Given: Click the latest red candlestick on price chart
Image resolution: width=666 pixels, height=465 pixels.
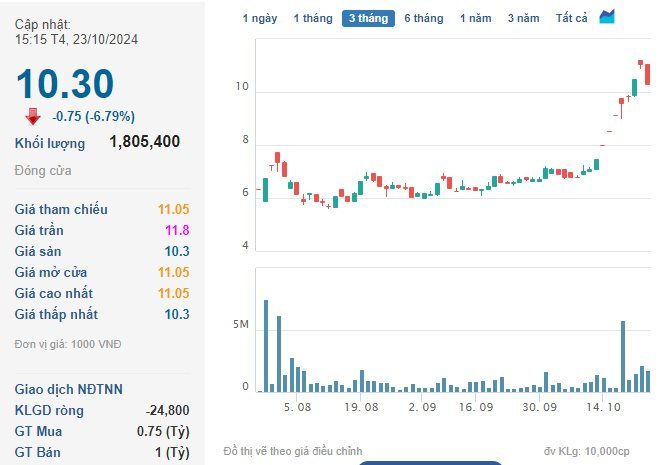Looking at the screenshot, I should (647, 74).
